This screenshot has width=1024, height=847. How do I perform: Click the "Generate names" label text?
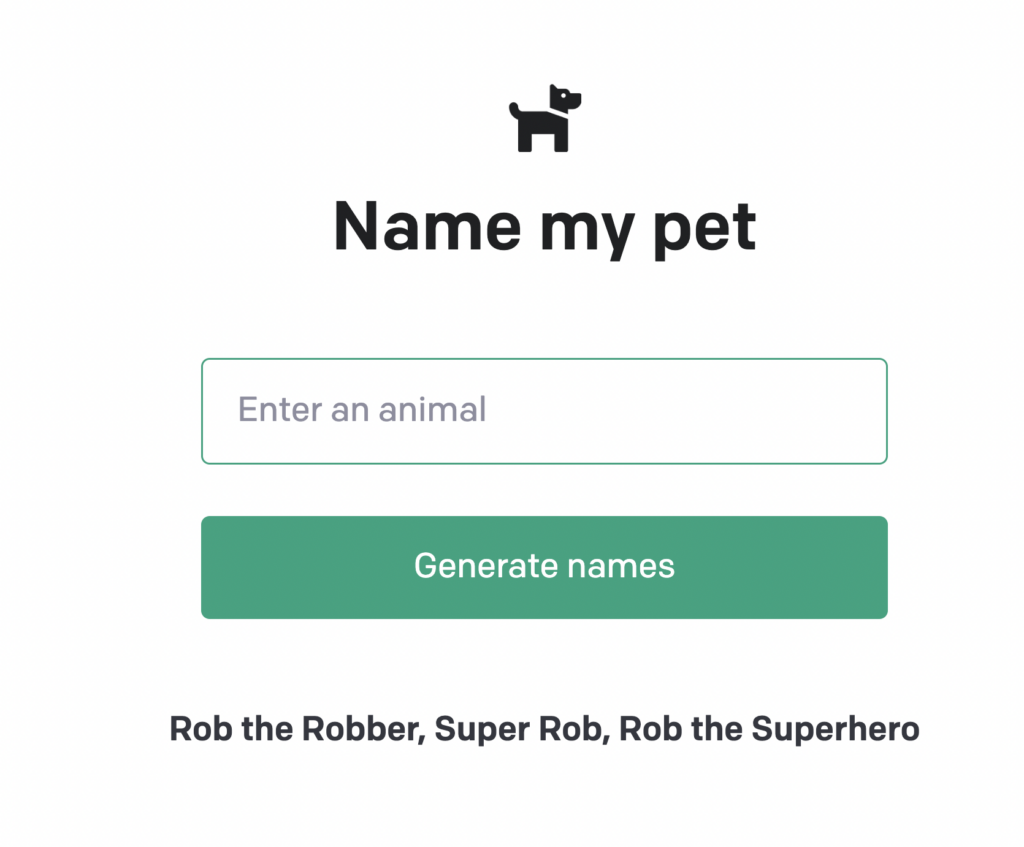point(544,566)
